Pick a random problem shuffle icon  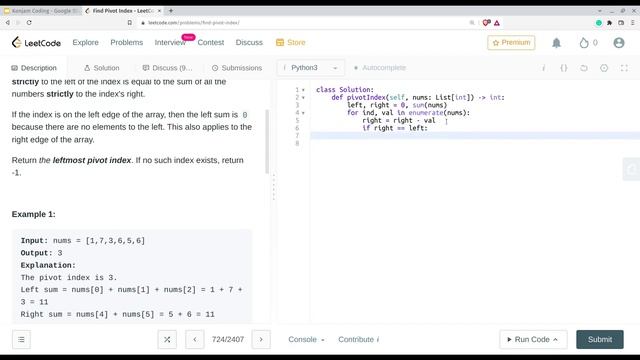[x=167, y=339]
